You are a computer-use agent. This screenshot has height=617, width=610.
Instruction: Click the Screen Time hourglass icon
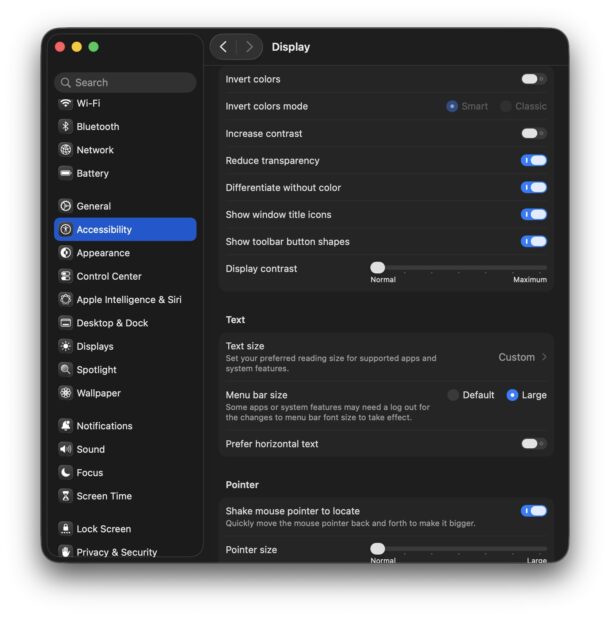66,496
